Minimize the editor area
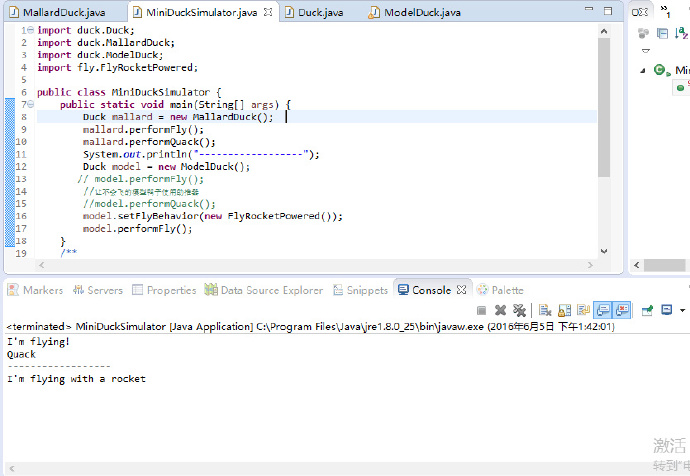 pos(589,10)
